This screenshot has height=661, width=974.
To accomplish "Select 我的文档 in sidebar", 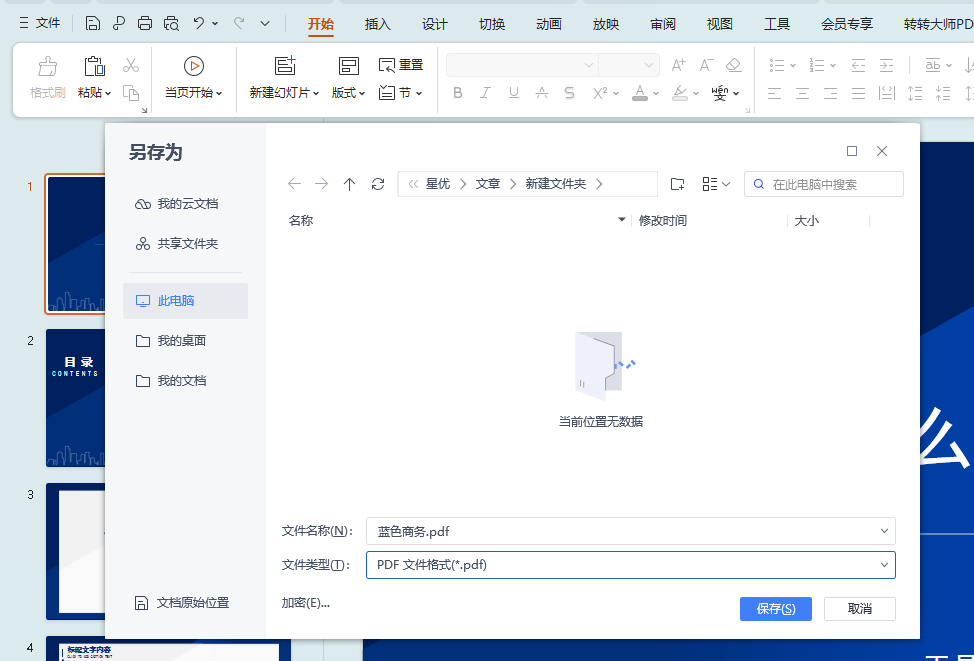I will pyautogui.click(x=185, y=380).
